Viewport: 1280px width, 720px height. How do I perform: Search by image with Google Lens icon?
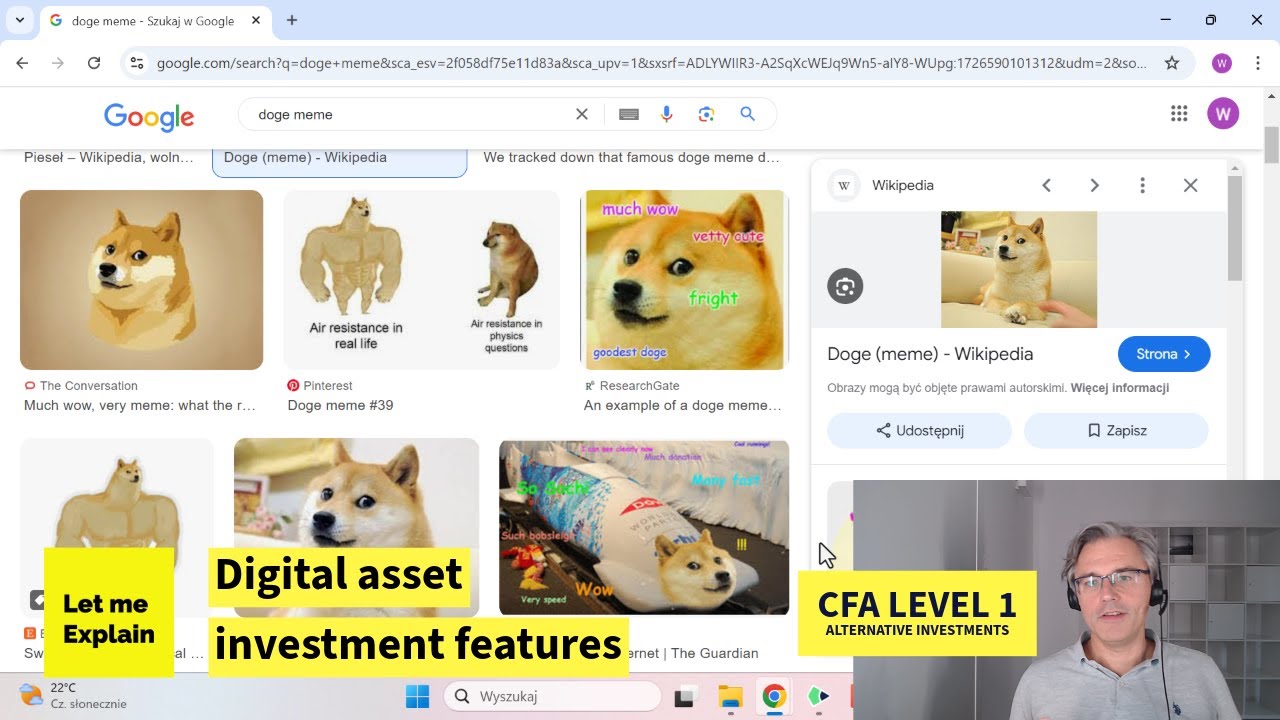[x=706, y=114]
